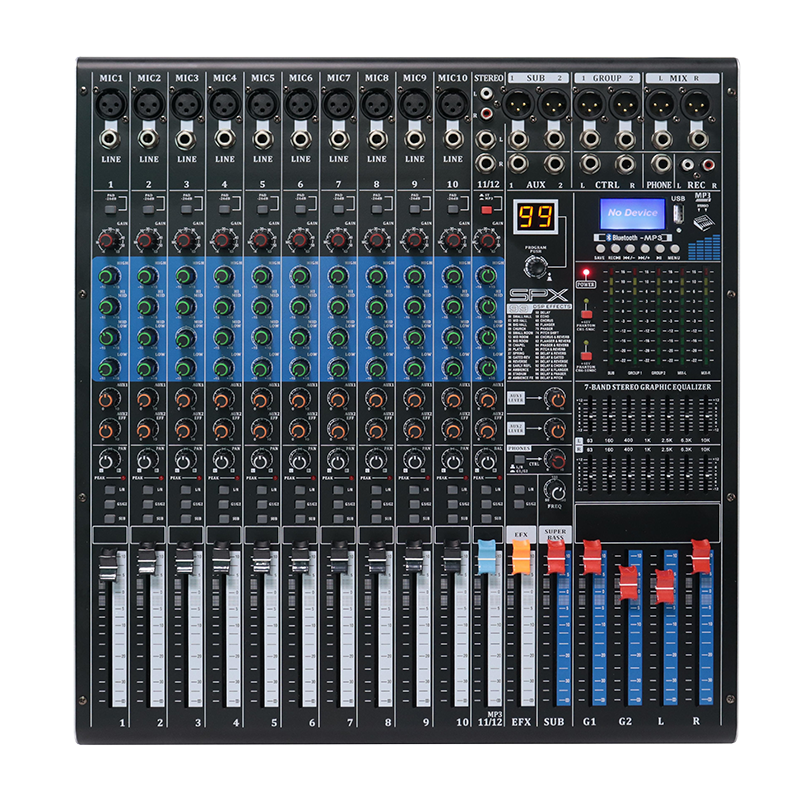
Task: Hit the play/pause button on the MP3 player
Action: 660,249
